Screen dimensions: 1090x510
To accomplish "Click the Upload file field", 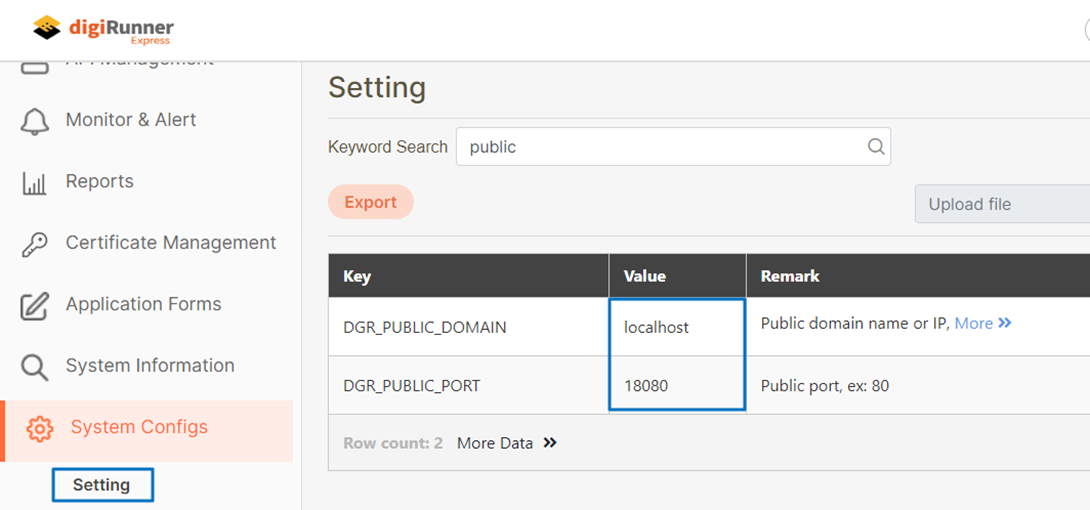I will (x=1000, y=204).
